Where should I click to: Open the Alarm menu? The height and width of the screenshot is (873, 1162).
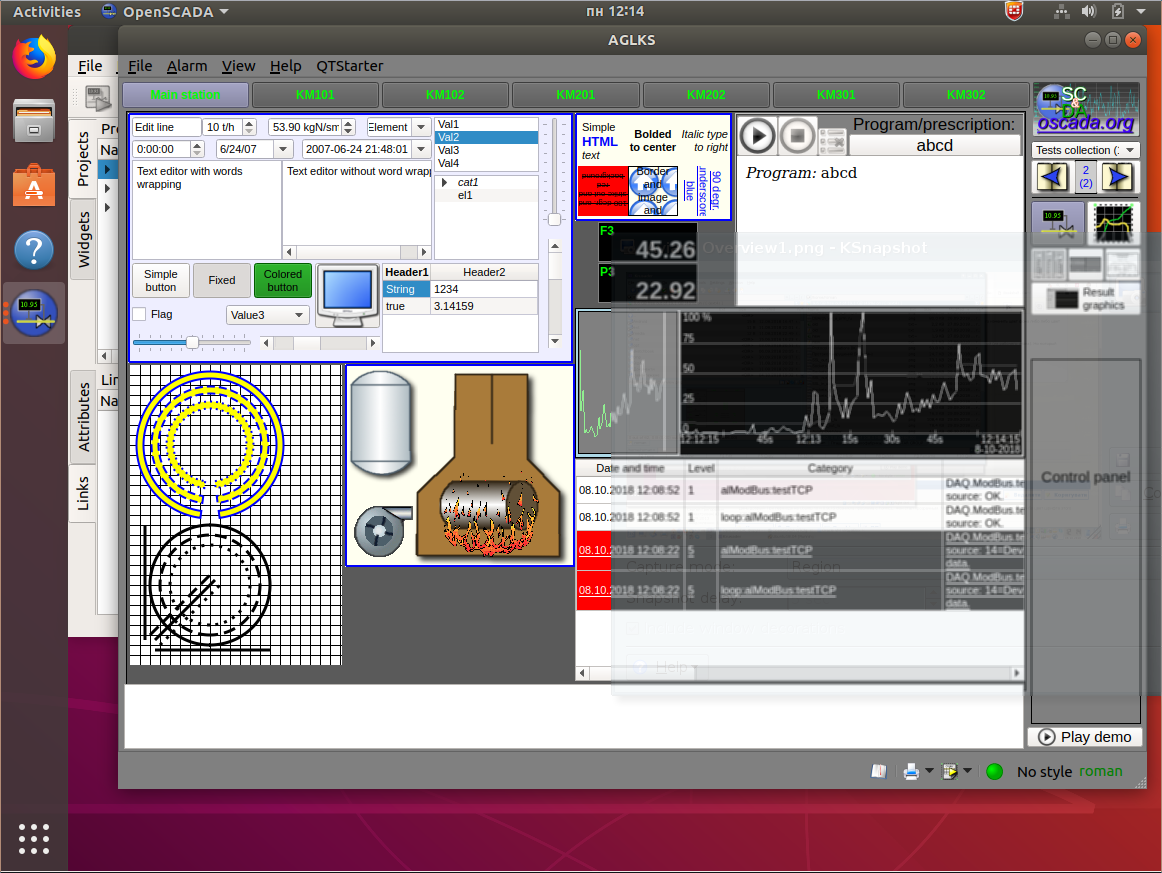click(x=187, y=66)
